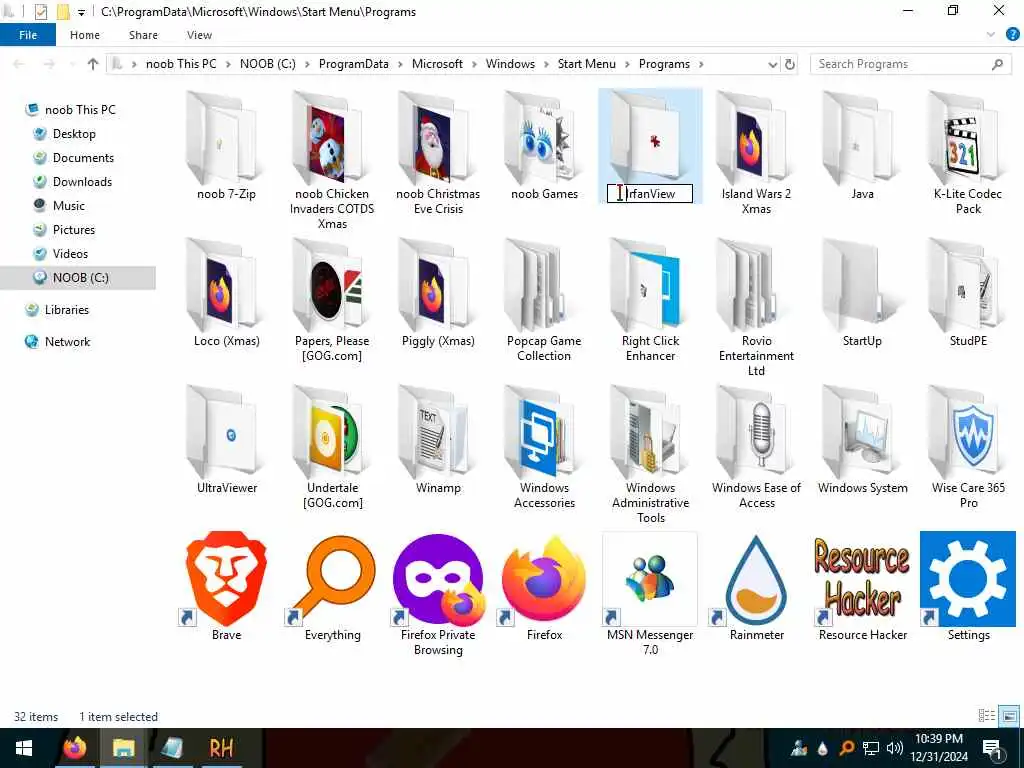Open the taskbar volume control
1024x768 pixels.
(895, 748)
